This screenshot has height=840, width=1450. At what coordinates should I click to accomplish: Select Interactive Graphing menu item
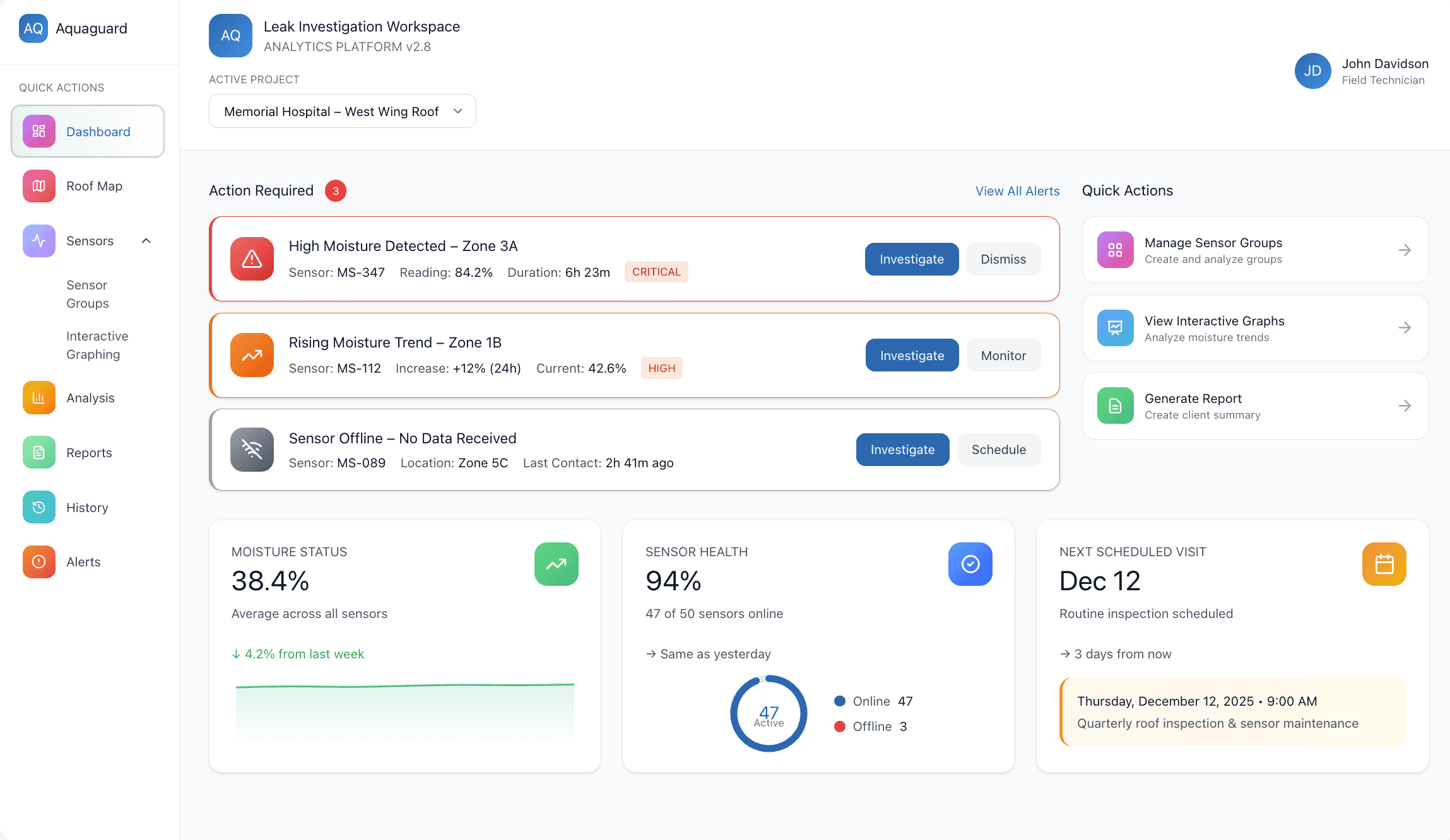97,345
